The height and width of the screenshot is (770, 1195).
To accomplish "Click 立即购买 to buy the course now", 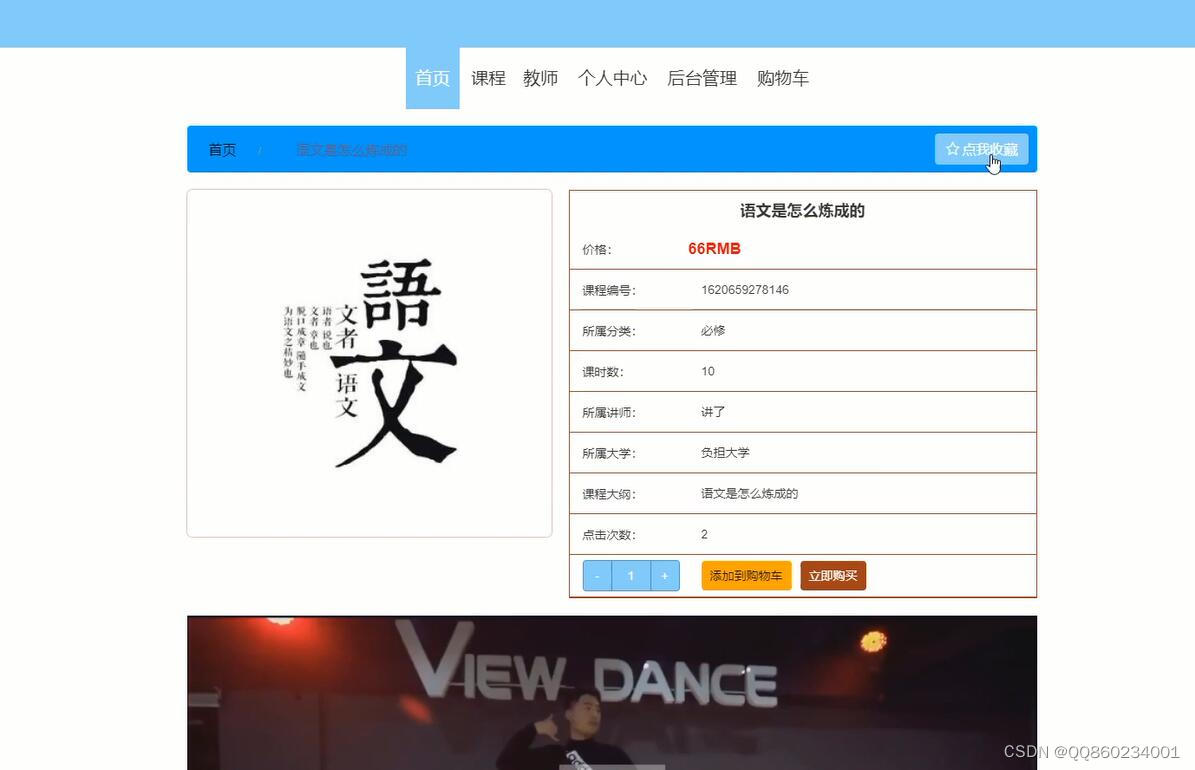I will tap(832, 575).
